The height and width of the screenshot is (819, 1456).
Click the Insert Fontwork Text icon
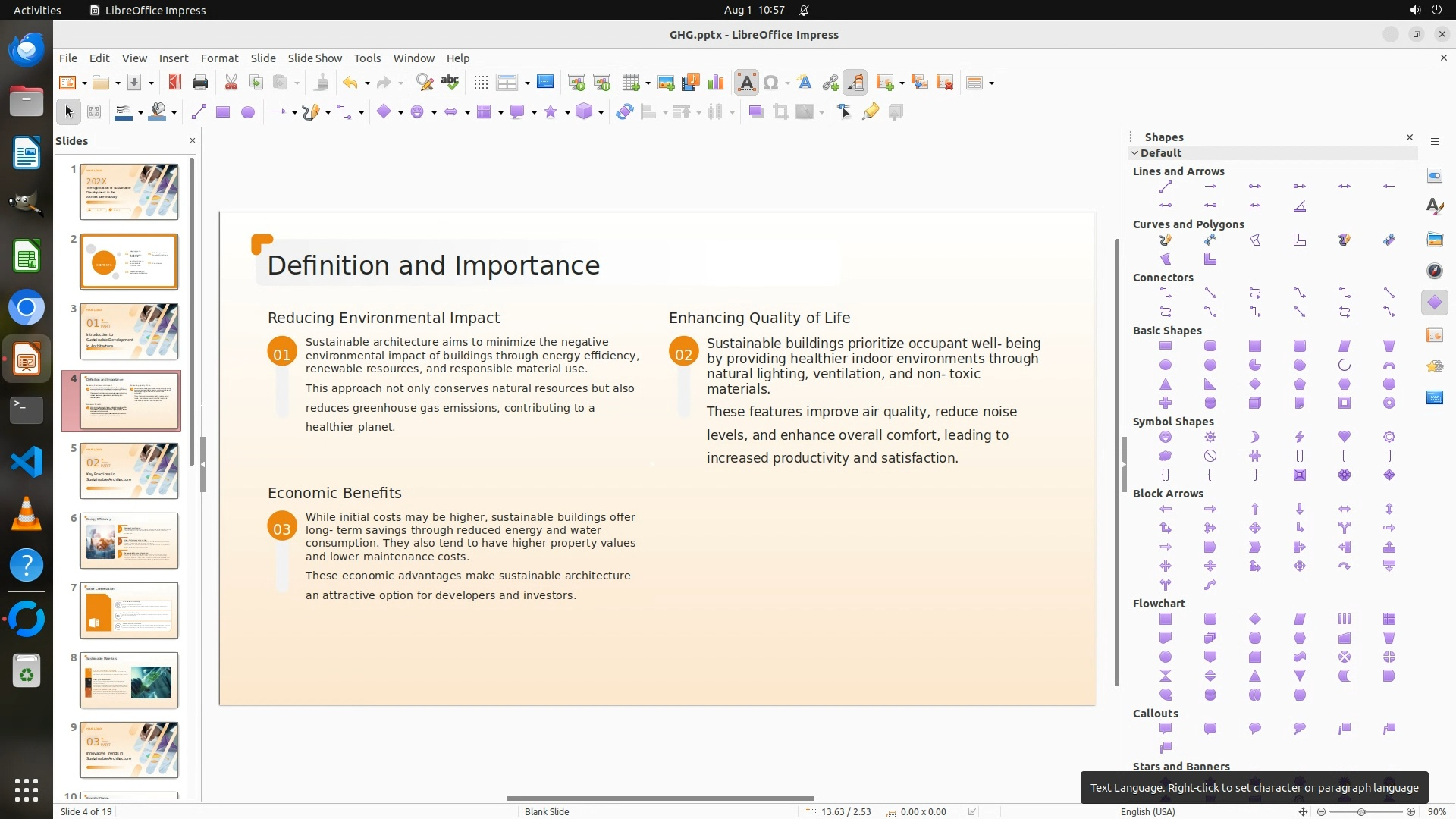point(805,83)
